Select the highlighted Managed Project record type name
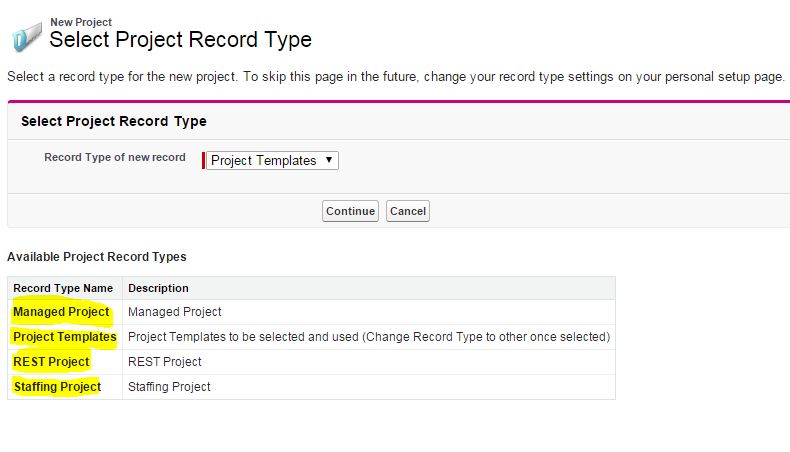The height and width of the screenshot is (452, 790). pyautogui.click(x=61, y=312)
